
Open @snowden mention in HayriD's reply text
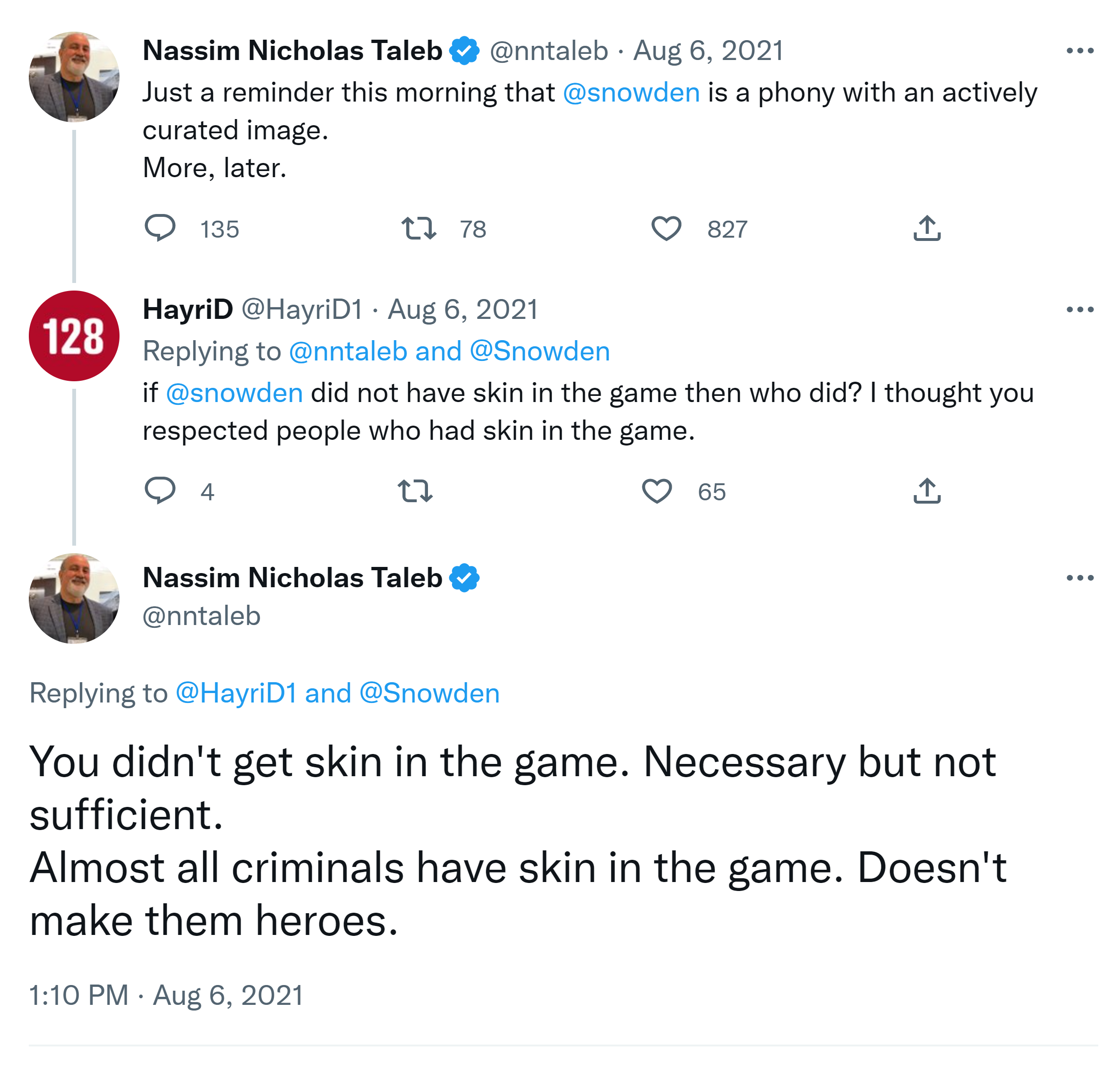(x=234, y=394)
